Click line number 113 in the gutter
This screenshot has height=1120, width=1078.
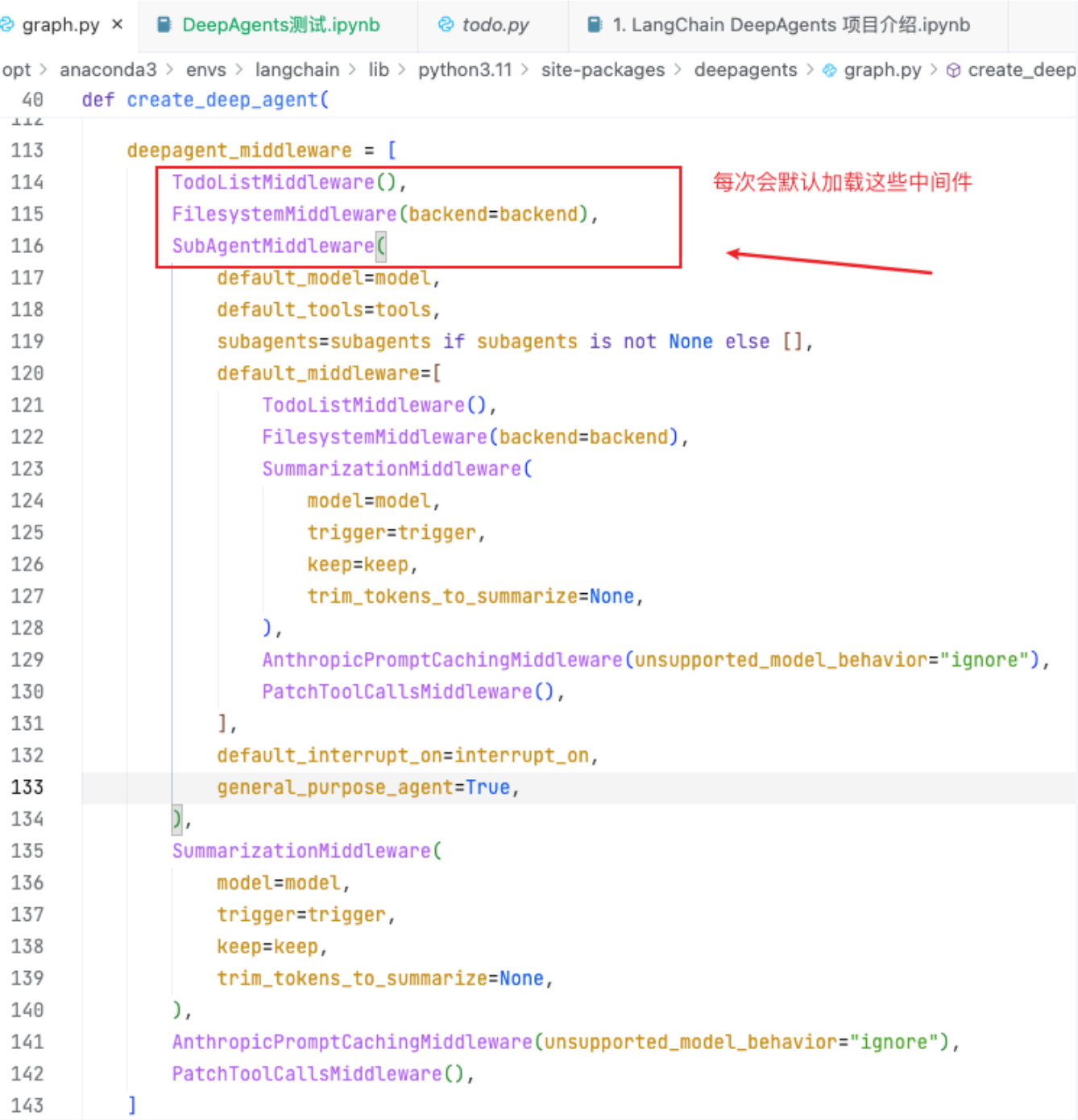pos(27,151)
